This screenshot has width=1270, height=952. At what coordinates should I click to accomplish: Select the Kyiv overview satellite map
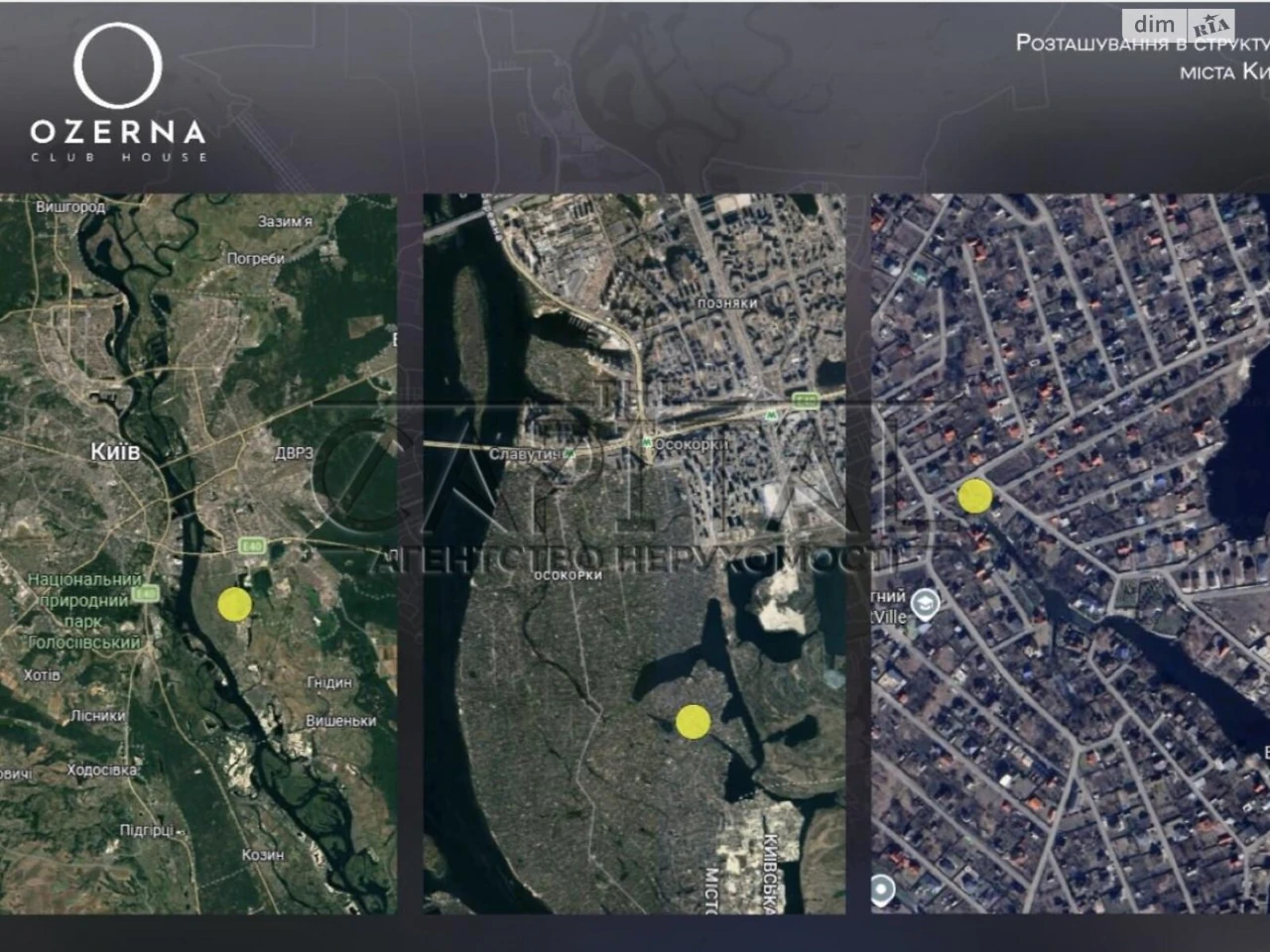click(x=198, y=553)
